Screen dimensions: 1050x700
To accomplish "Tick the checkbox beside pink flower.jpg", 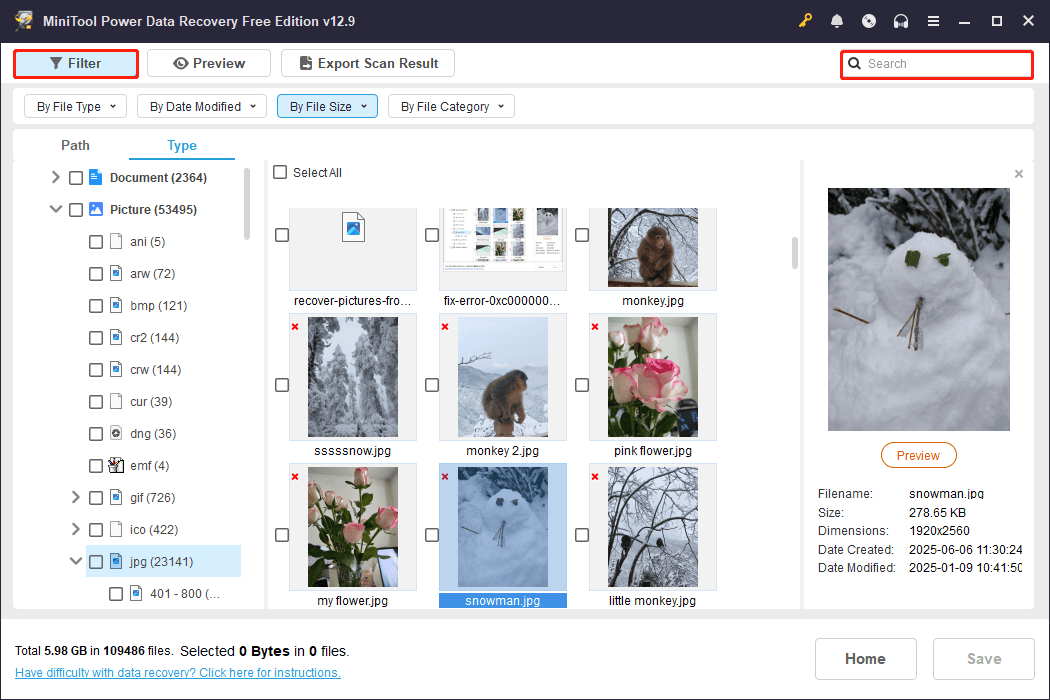I will pyautogui.click(x=582, y=385).
